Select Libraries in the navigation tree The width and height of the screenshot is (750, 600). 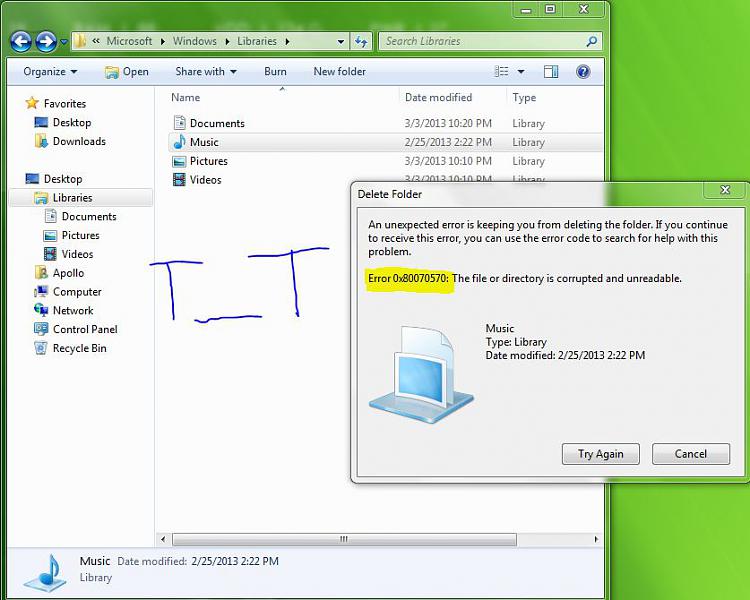pos(73,198)
